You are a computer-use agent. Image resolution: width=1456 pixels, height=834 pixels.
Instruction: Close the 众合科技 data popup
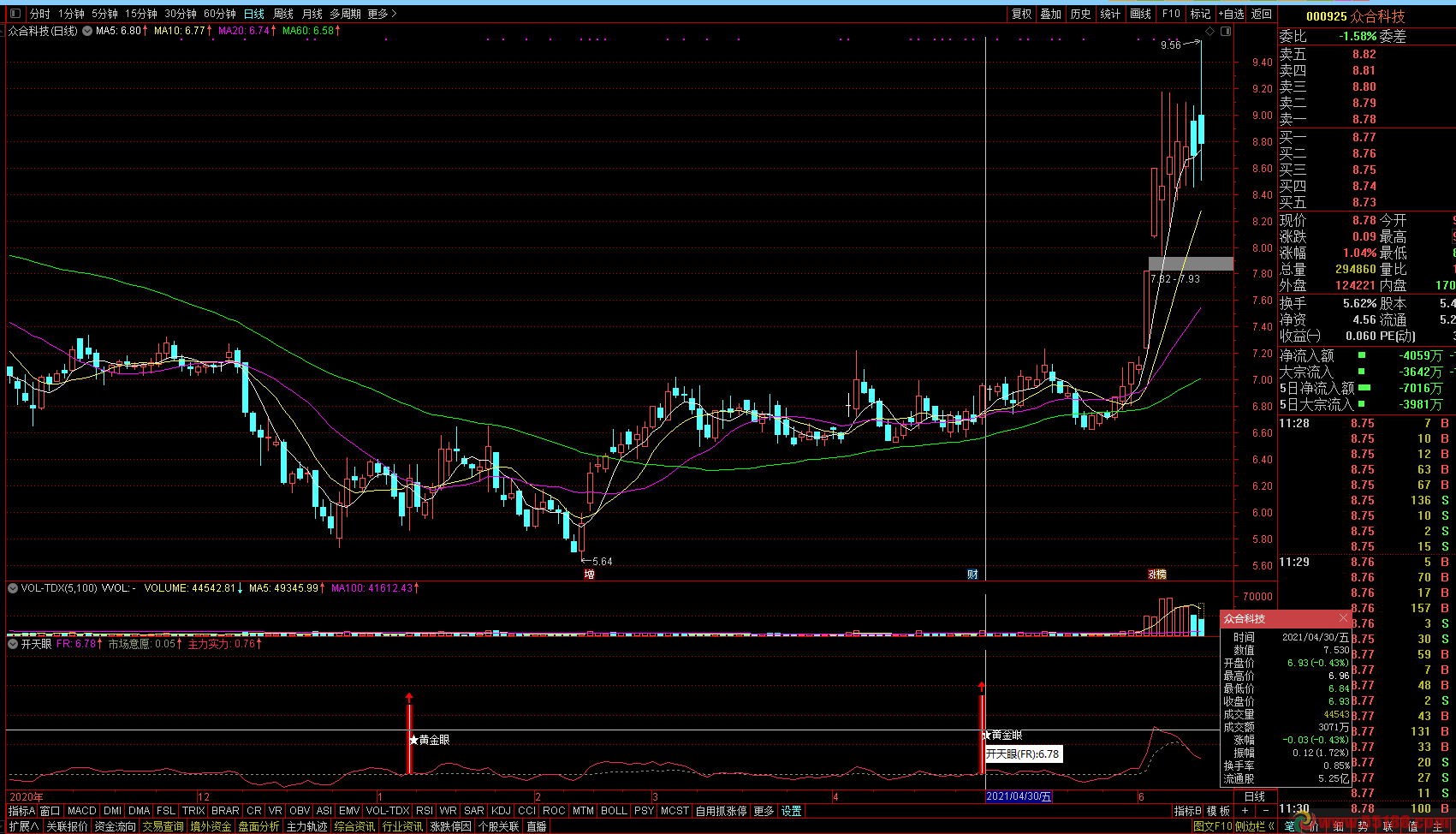point(1343,618)
